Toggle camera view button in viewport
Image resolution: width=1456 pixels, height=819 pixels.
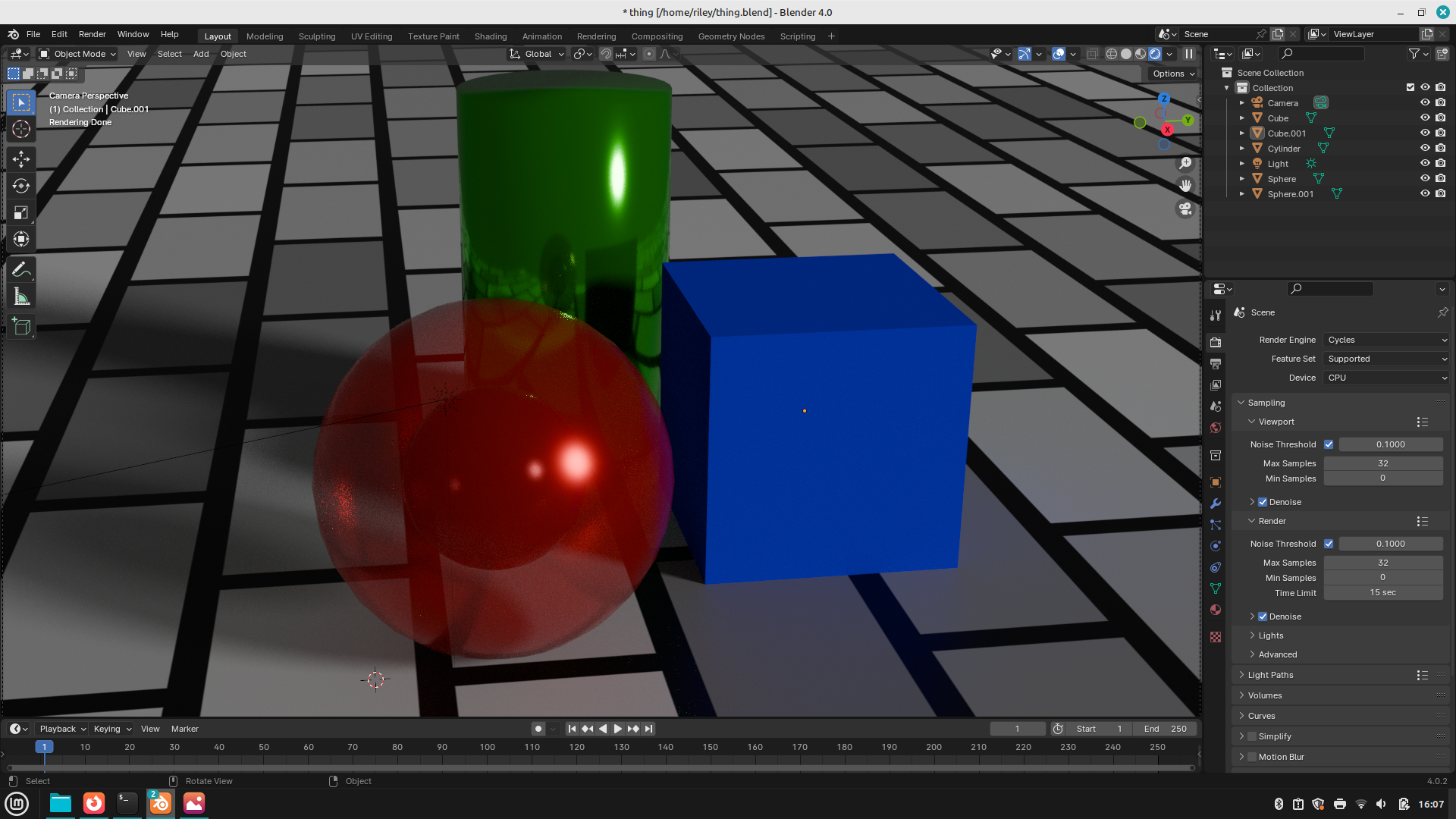coord(1185,209)
